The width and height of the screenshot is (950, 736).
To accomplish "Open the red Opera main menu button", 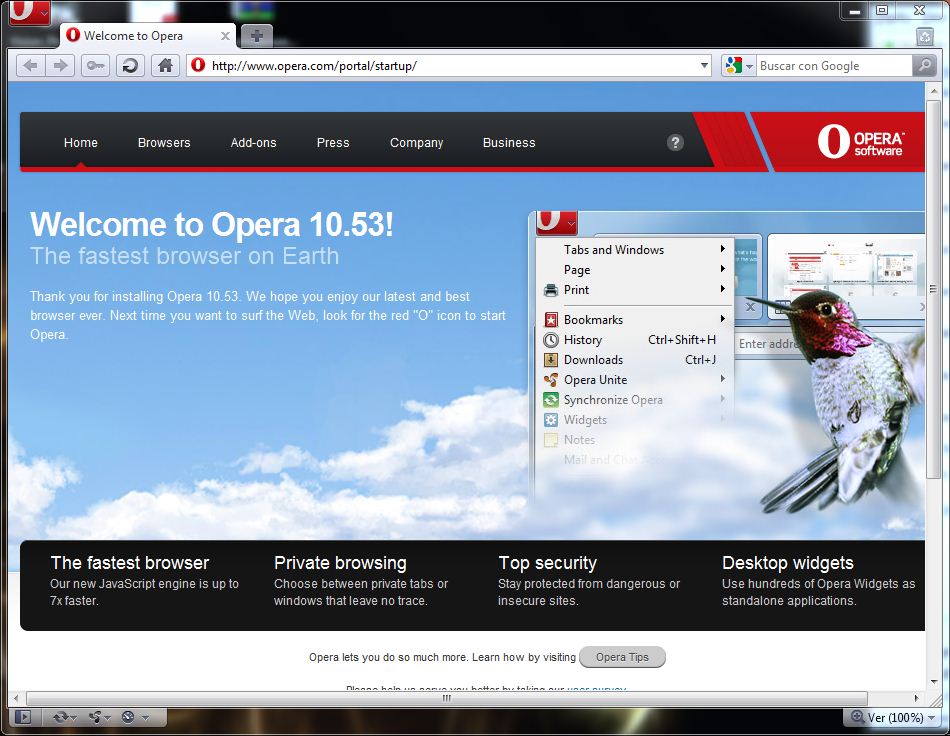I will click(29, 12).
